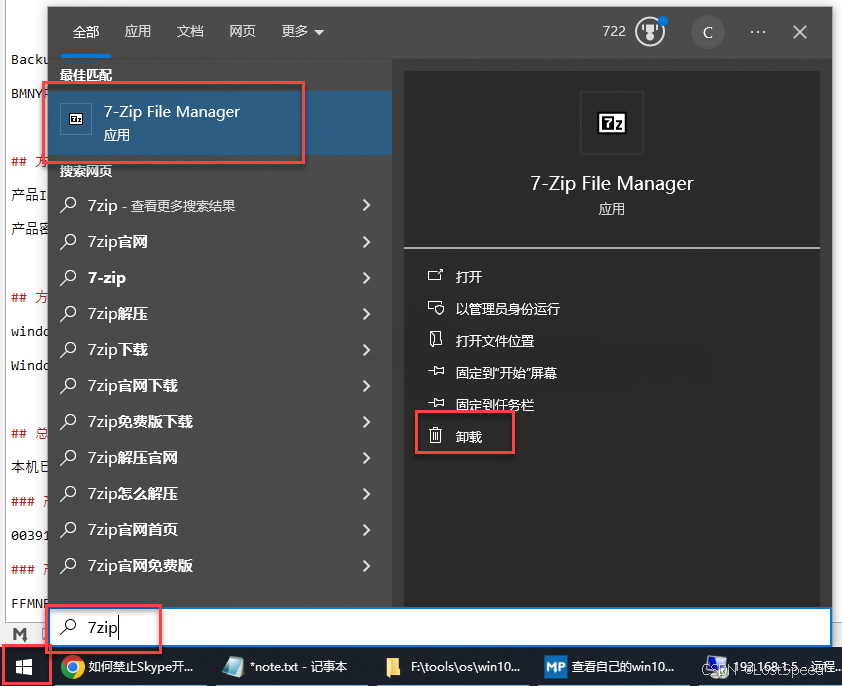Expand the 7zip免费版下载 chevron
This screenshot has height=686, width=842.
point(366,422)
